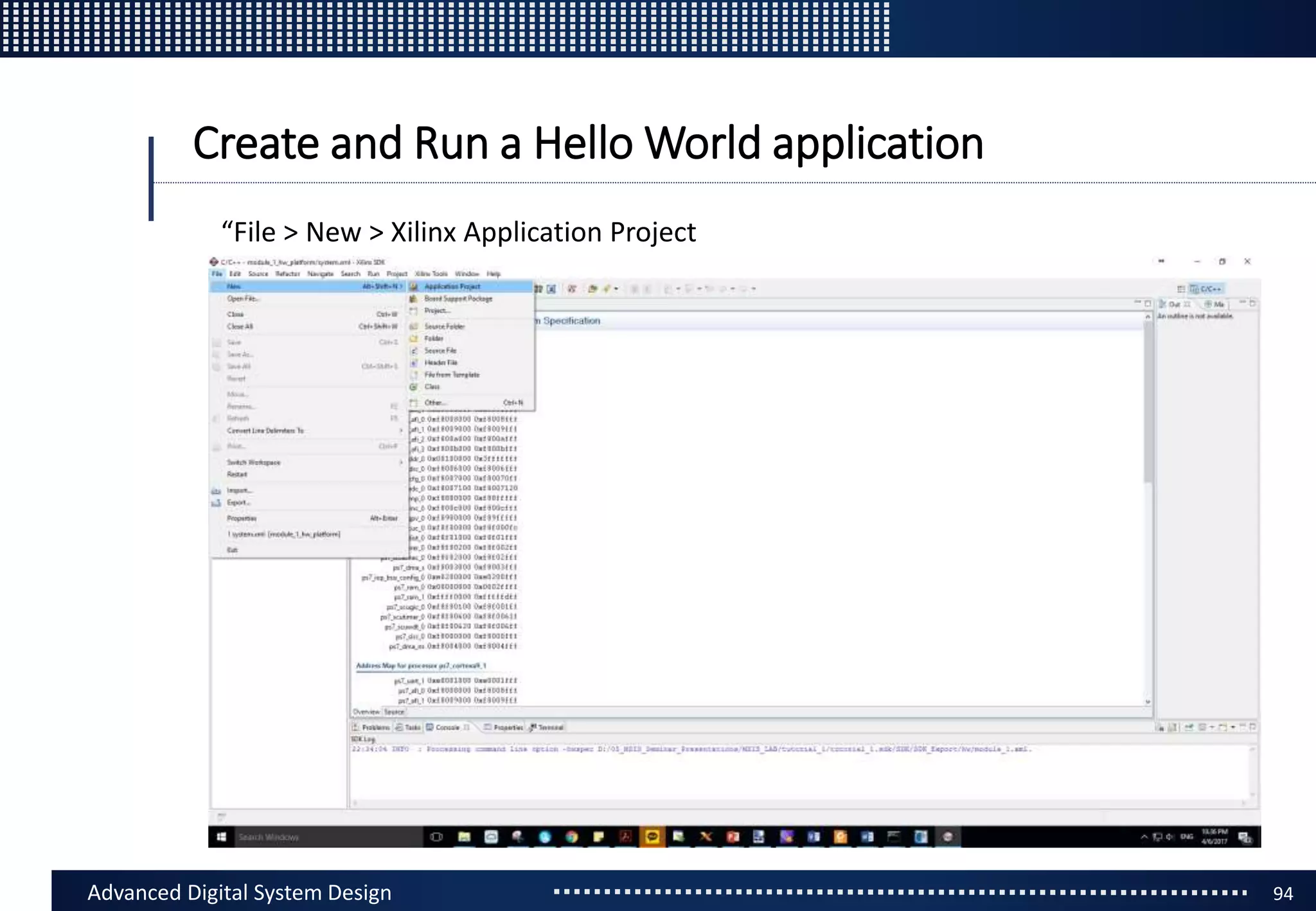Screen dimensions: 1316x911
Task: Switch to the Console tab
Action: tap(448, 728)
